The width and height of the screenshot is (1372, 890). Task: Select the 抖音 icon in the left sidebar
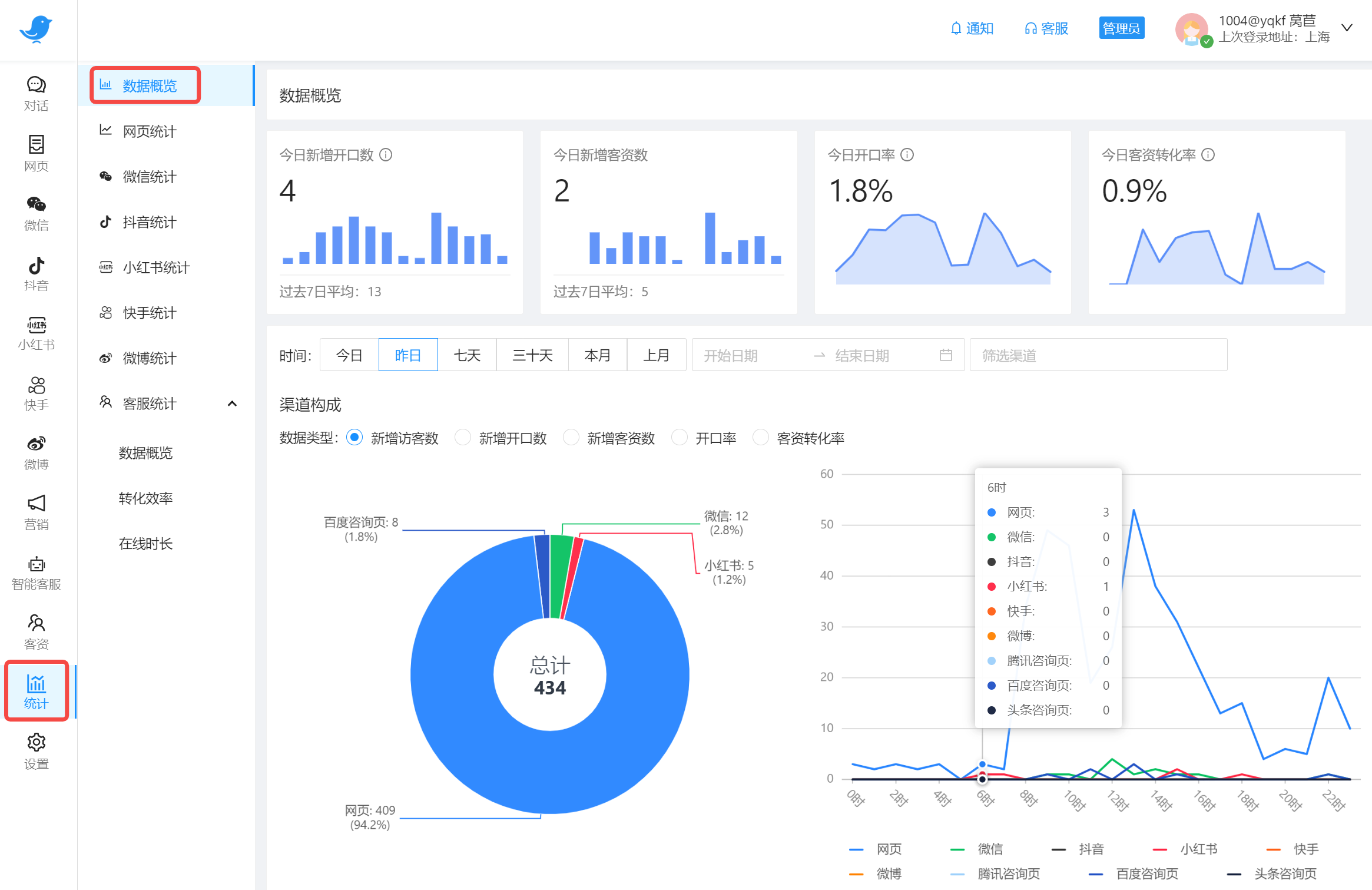[36, 272]
